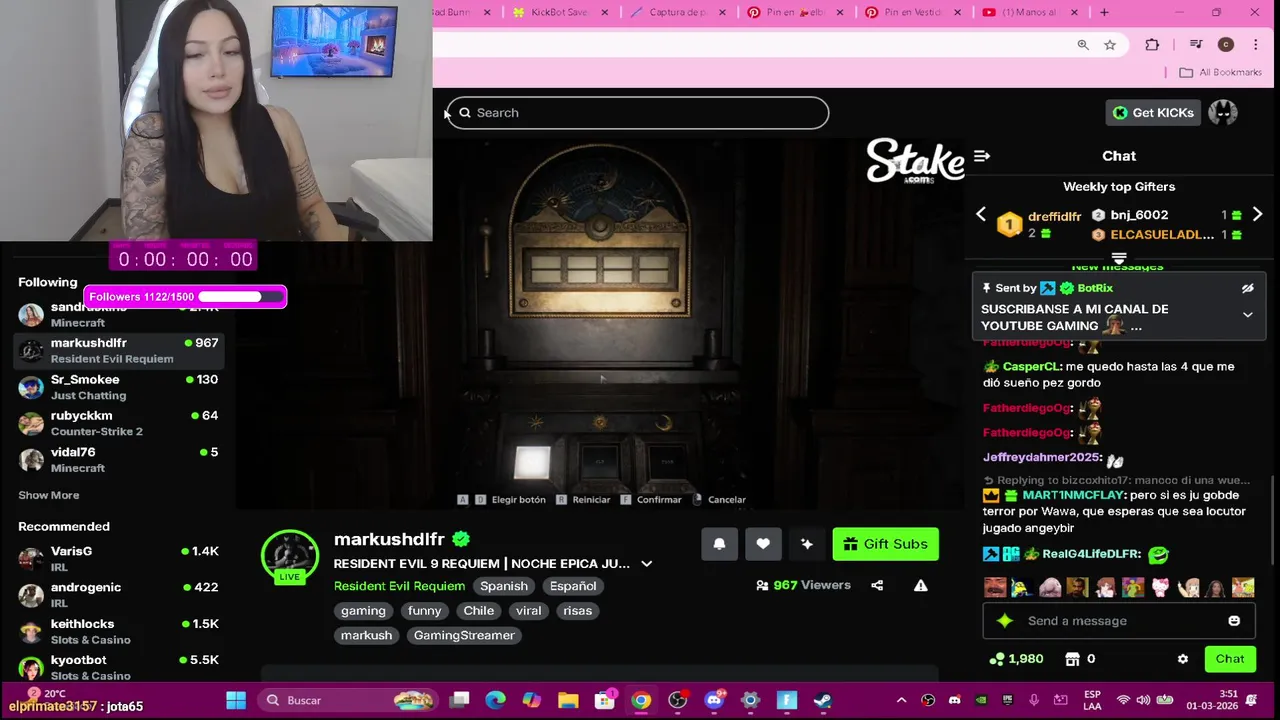
Task: Select the gaming tag
Action: pyautogui.click(x=363, y=611)
